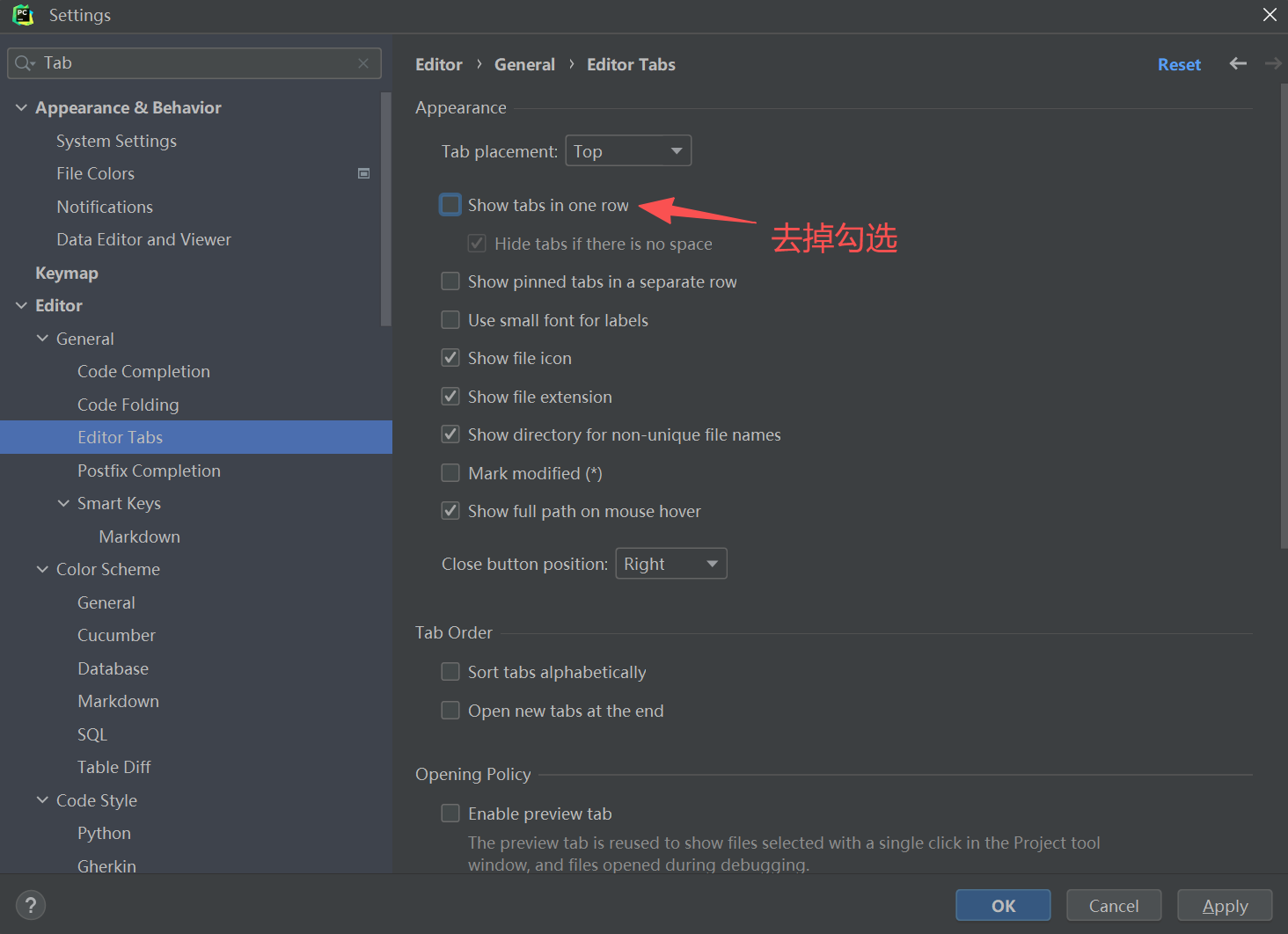
Task: Select File Colors in settings tree
Action: point(95,173)
